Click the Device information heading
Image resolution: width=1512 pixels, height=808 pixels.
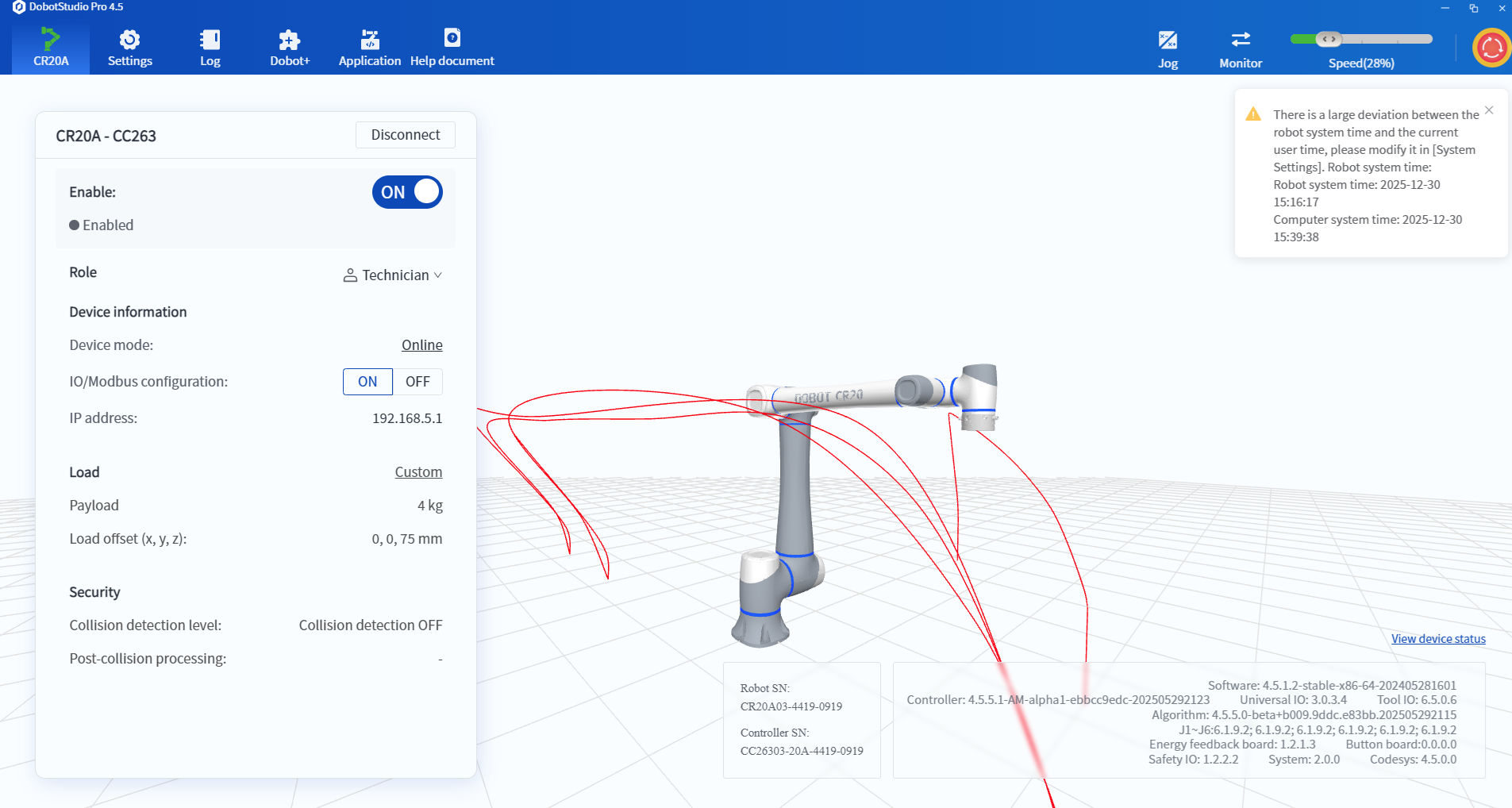pyautogui.click(x=128, y=312)
